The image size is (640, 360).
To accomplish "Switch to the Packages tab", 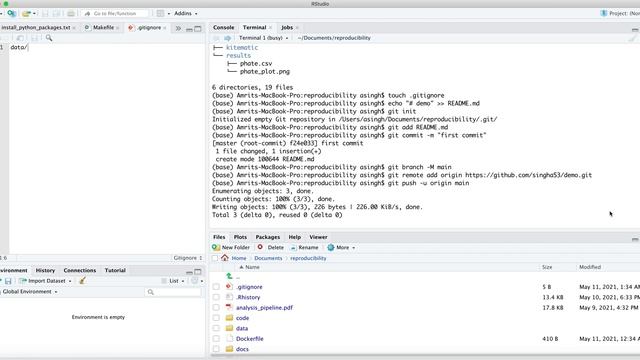I will (x=268, y=237).
